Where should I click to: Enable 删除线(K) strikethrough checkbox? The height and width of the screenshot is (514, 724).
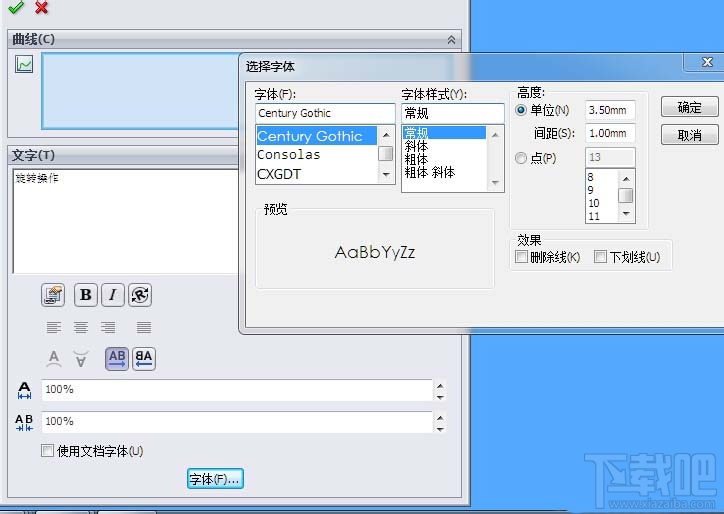pyautogui.click(x=521, y=256)
